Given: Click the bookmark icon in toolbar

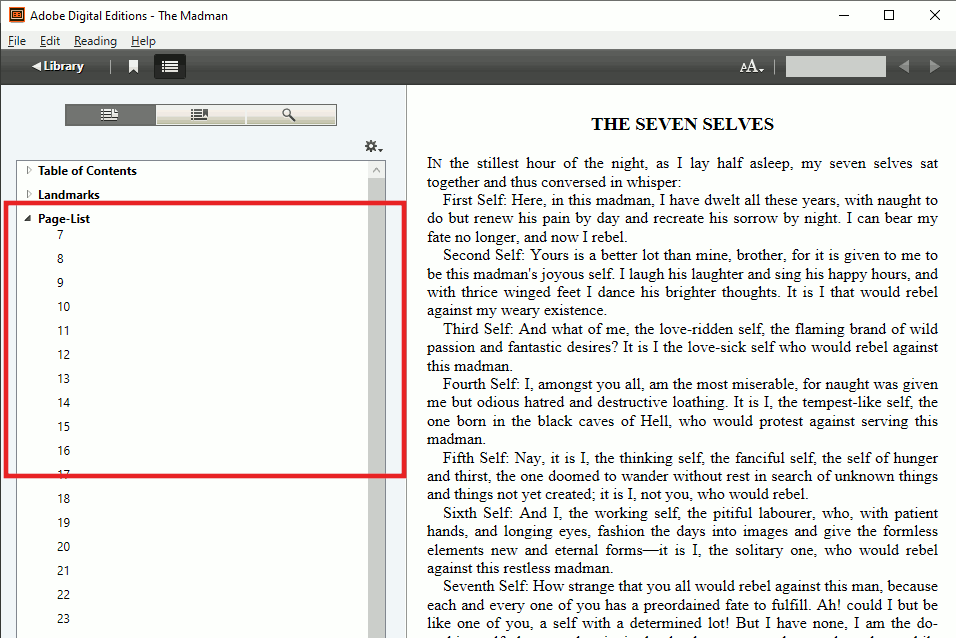Looking at the screenshot, I should coord(133,66).
